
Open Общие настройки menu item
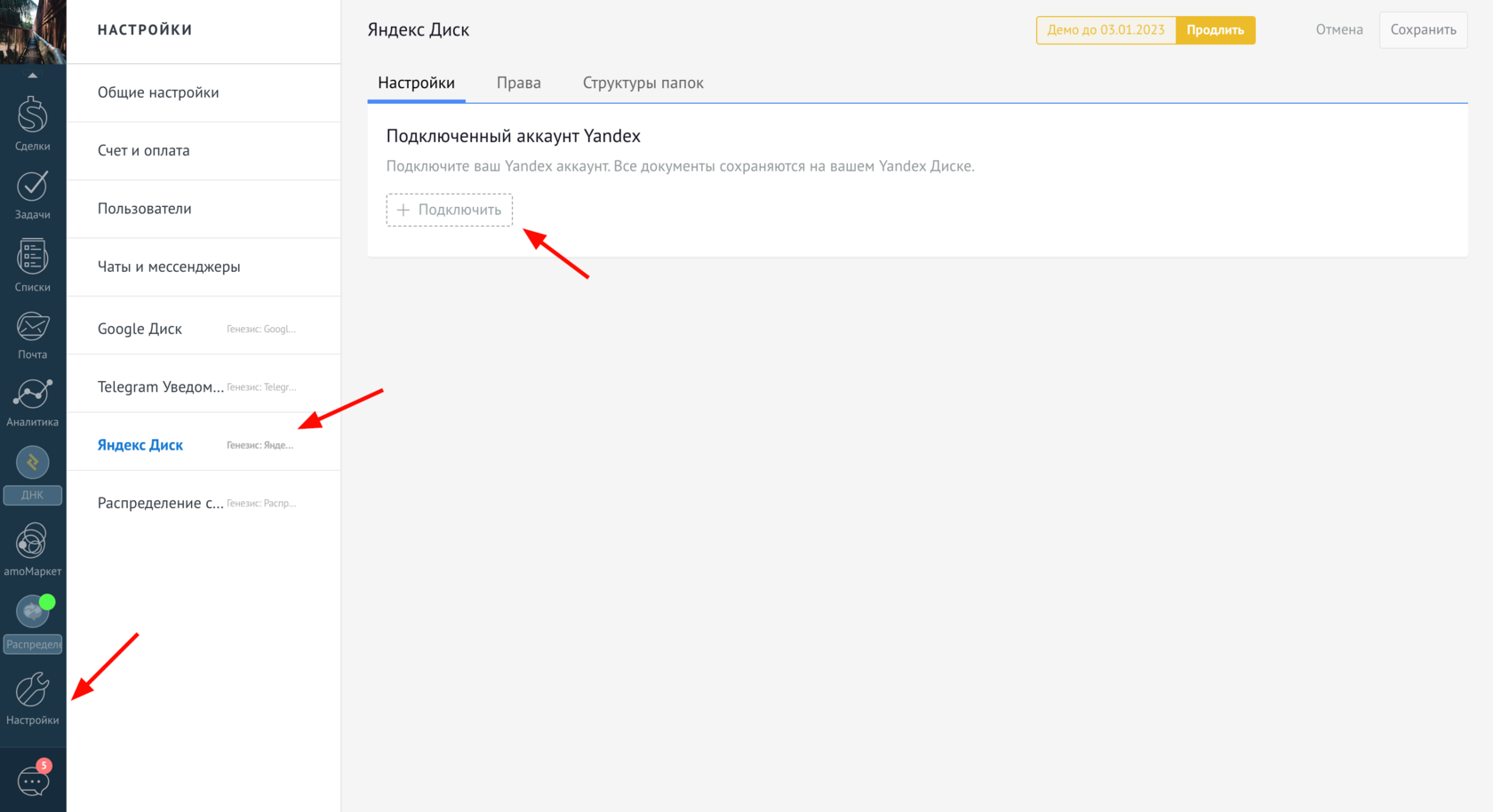[x=204, y=92]
